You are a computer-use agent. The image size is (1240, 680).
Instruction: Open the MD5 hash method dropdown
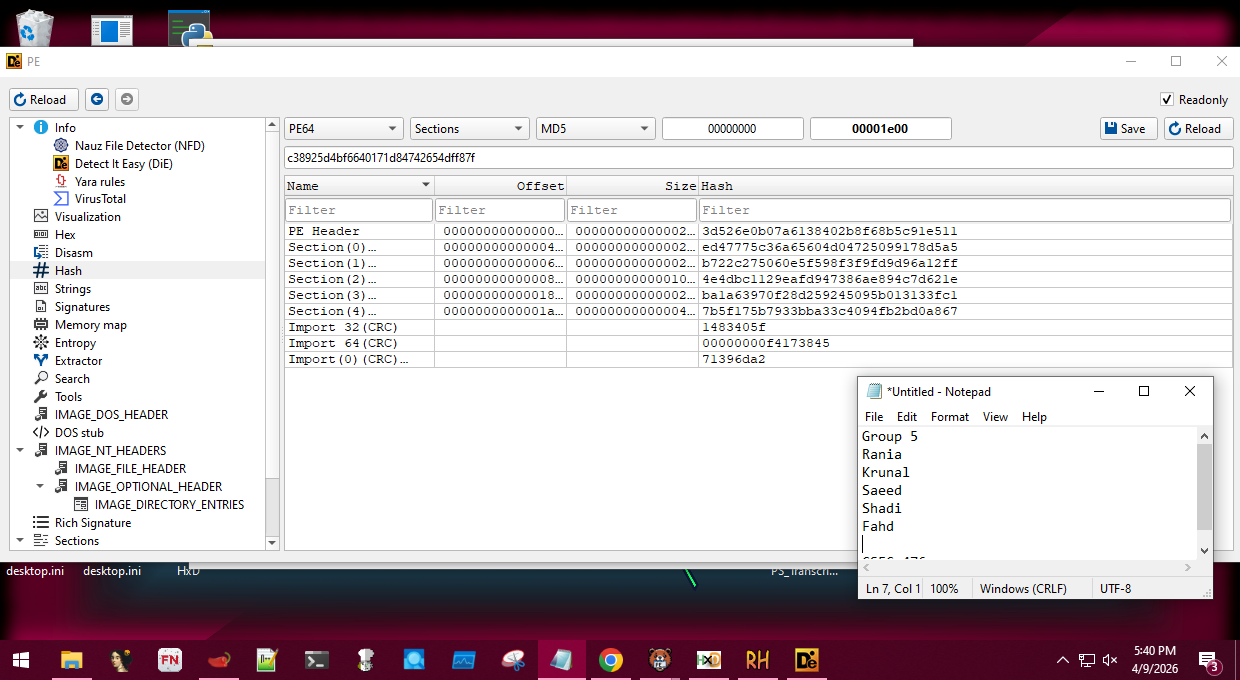pos(596,129)
